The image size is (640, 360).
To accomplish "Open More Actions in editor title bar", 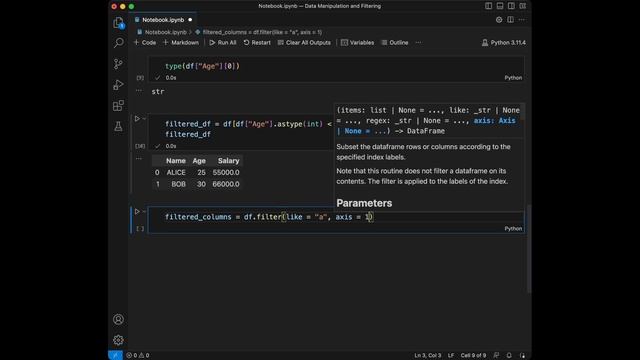I will click(x=522, y=20).
